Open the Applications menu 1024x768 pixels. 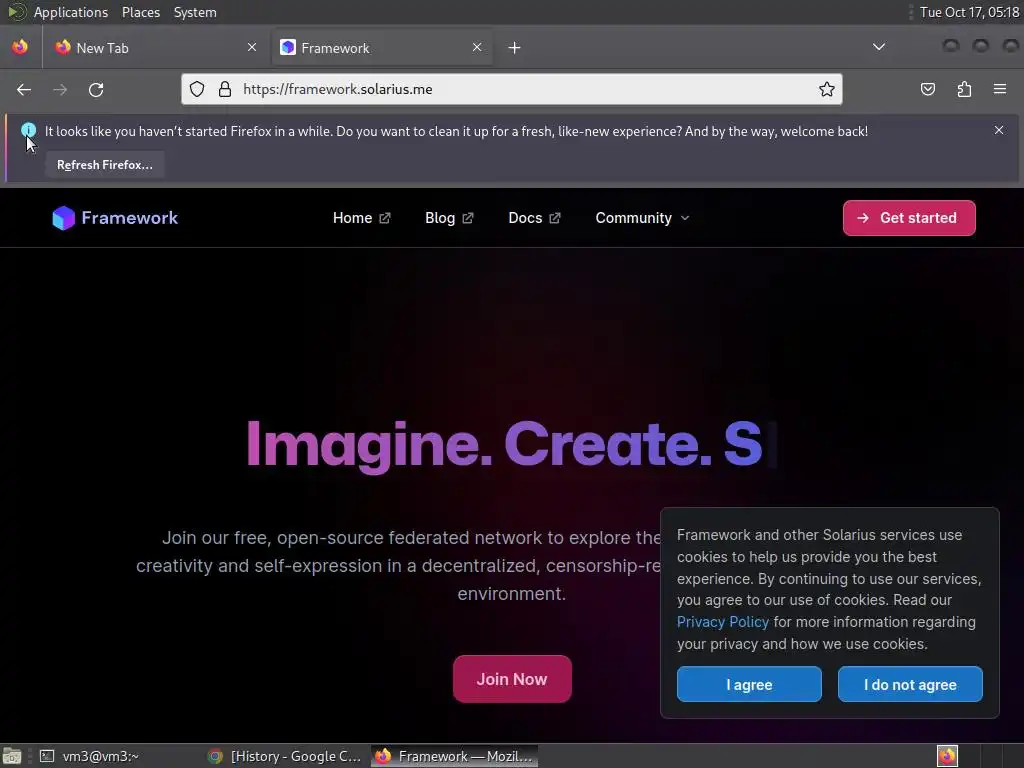[71, 12]
